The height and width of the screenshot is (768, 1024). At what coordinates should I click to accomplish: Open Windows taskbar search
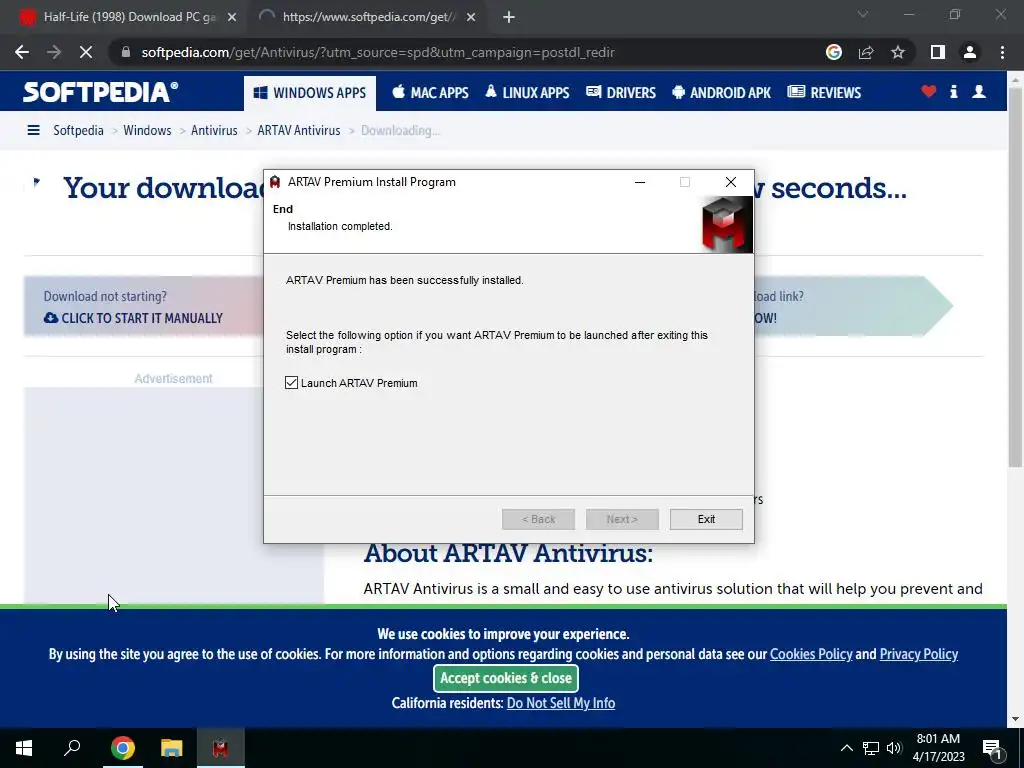point(72,748)
